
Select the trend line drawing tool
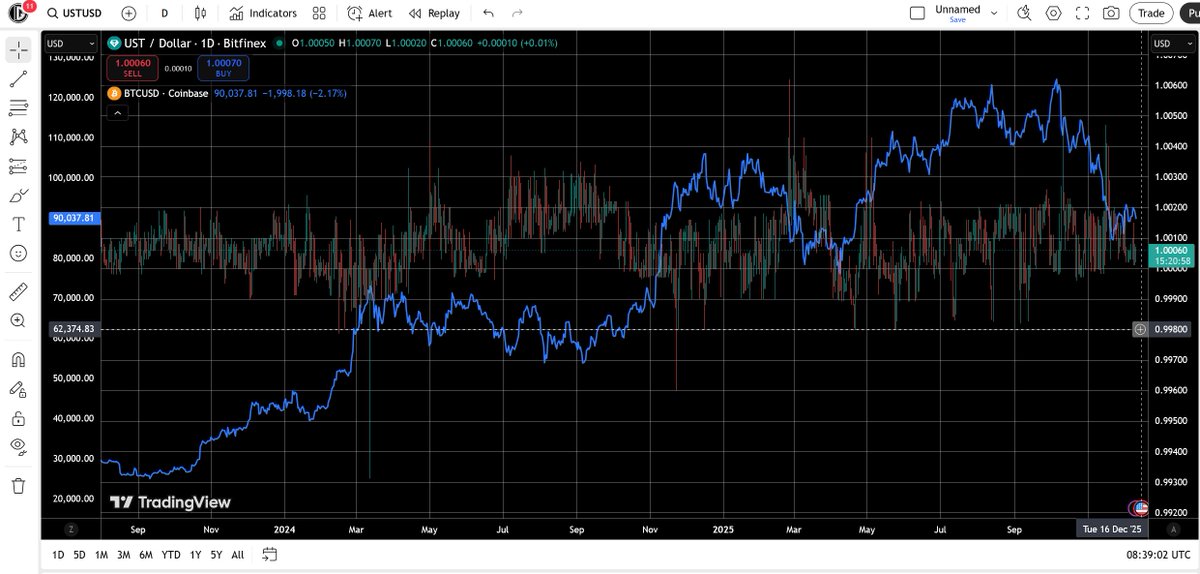point(18,79)
